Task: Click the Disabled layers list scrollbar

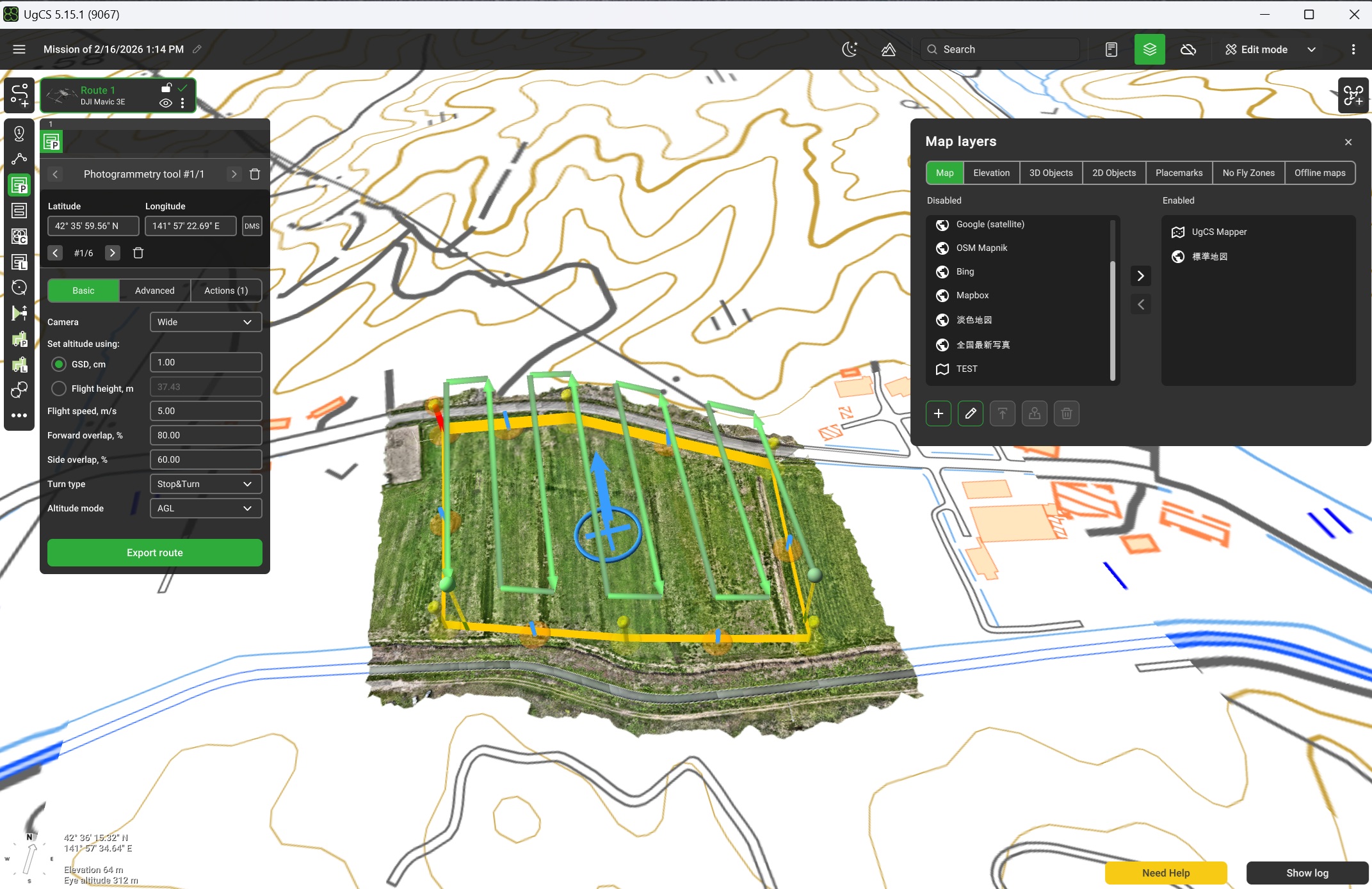Action: [x=1113, y=301]
